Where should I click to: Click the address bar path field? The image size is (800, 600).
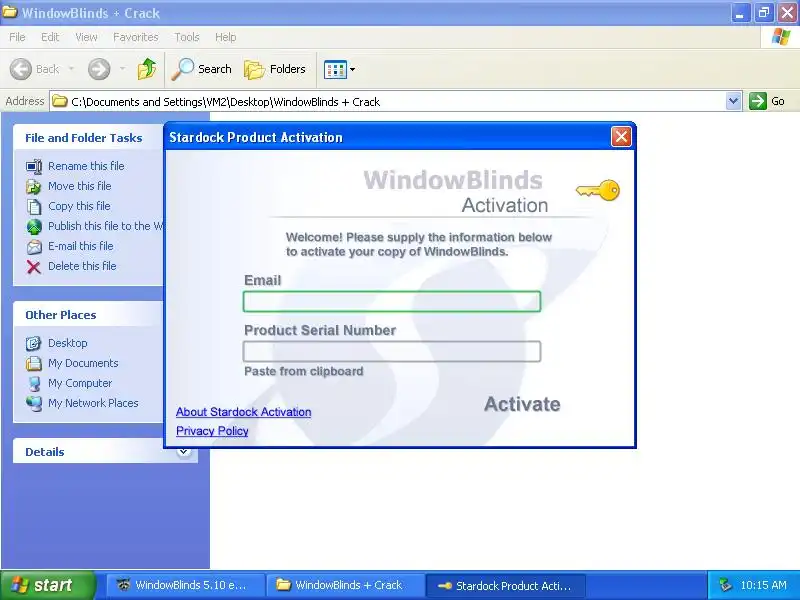coord(395,102)
